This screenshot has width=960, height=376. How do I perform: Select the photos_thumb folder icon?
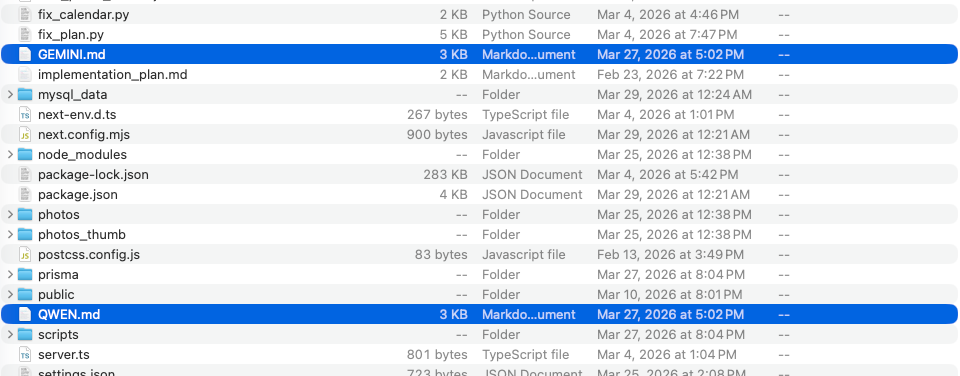(24, 235)
